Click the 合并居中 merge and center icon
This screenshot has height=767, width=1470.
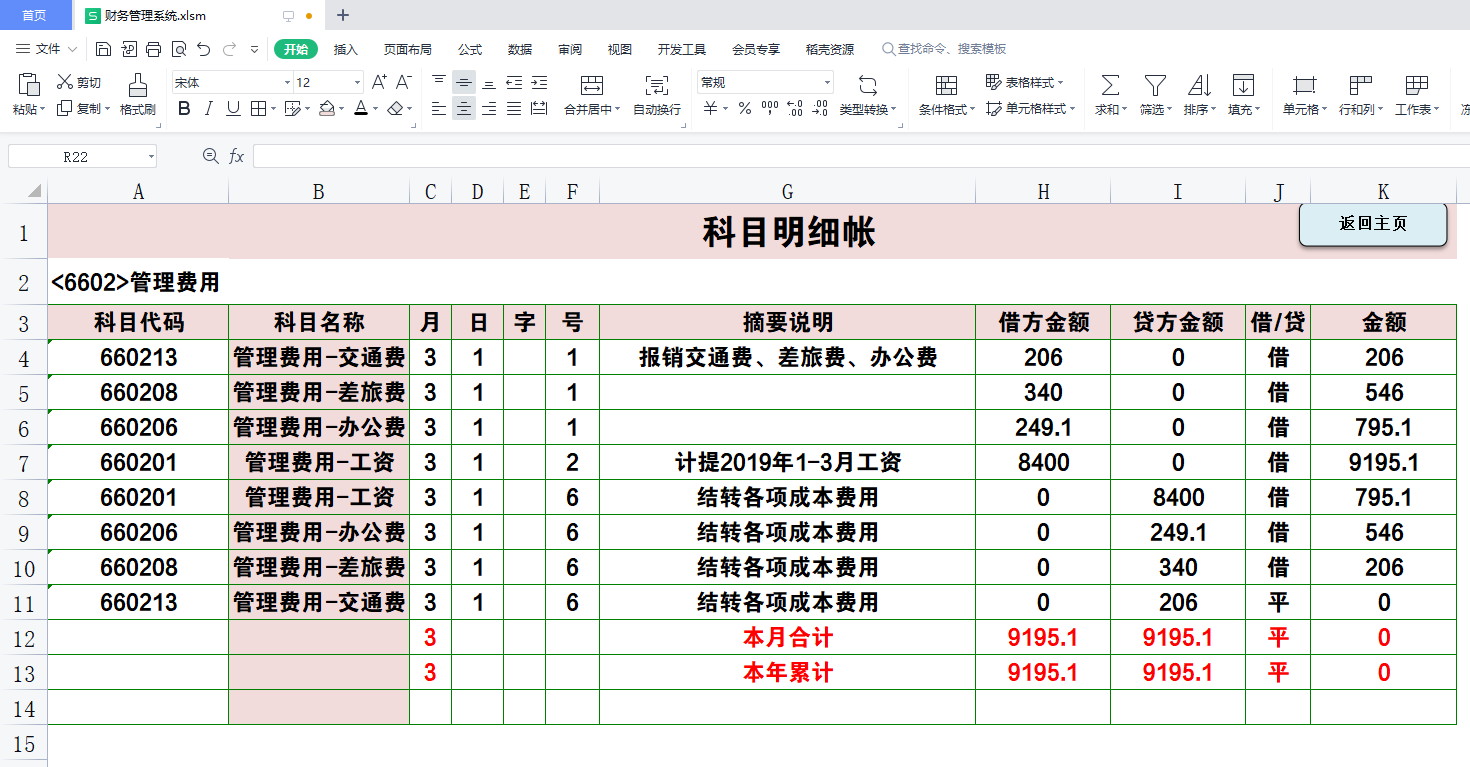click(x=594, y=87)
